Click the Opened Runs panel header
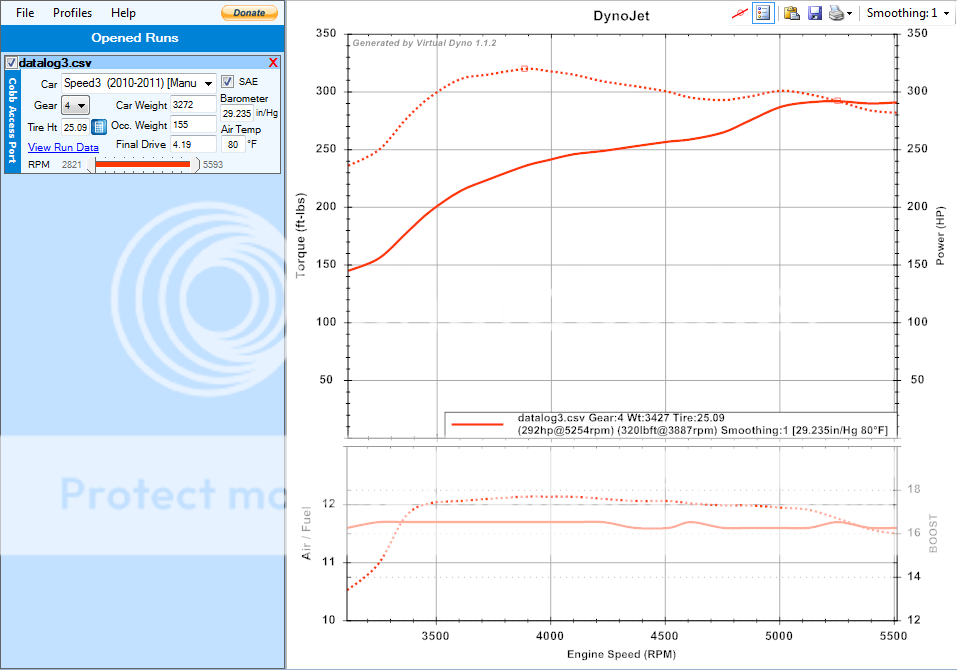This screenshot has height=670, width=957. (135, 38)
